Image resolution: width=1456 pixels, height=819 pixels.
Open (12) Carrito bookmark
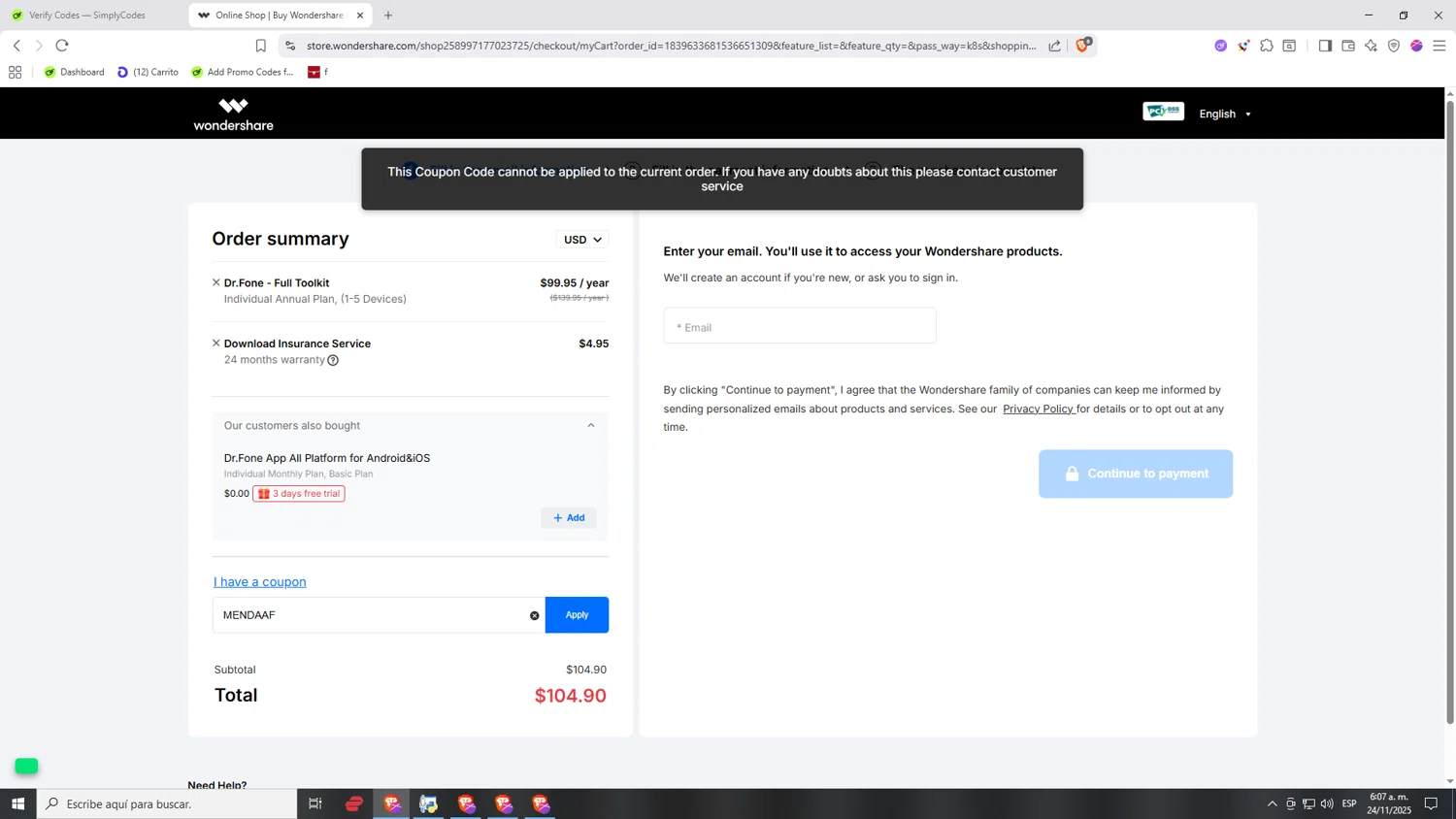coord(148,72)
